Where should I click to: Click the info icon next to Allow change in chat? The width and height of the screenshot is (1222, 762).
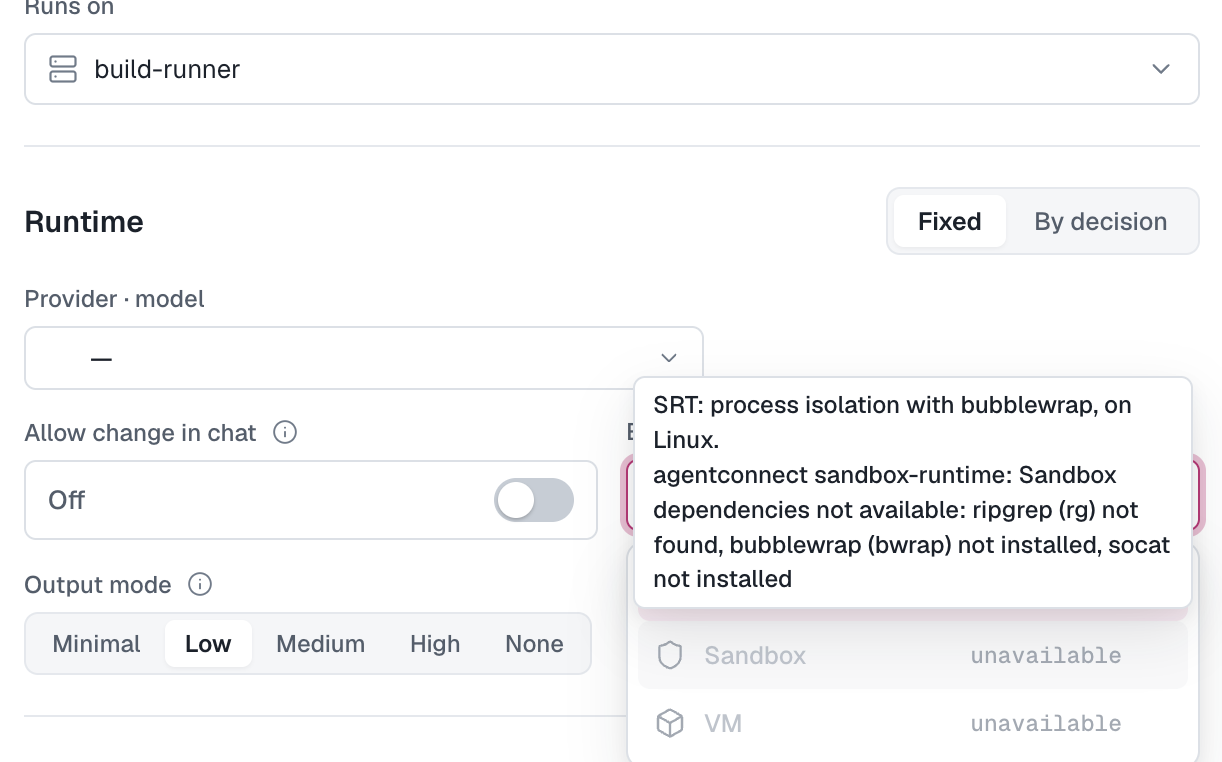point(285,433)
